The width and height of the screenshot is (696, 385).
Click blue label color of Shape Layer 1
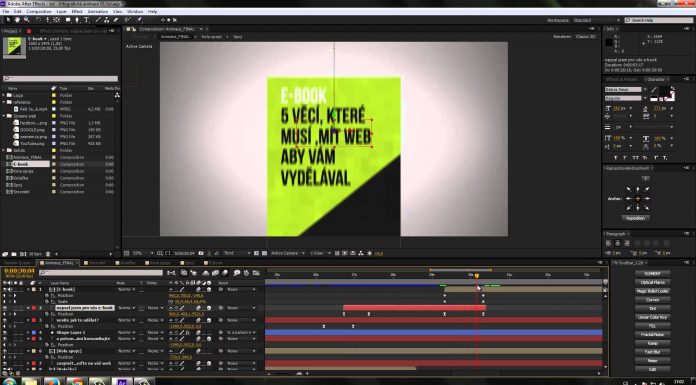tap(34, 333)
